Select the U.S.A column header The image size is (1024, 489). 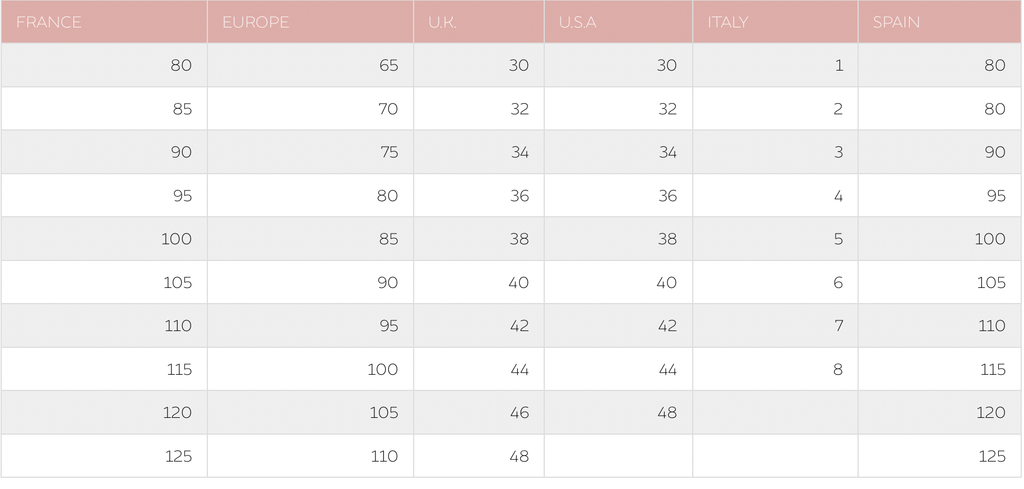tap(578, 22)
